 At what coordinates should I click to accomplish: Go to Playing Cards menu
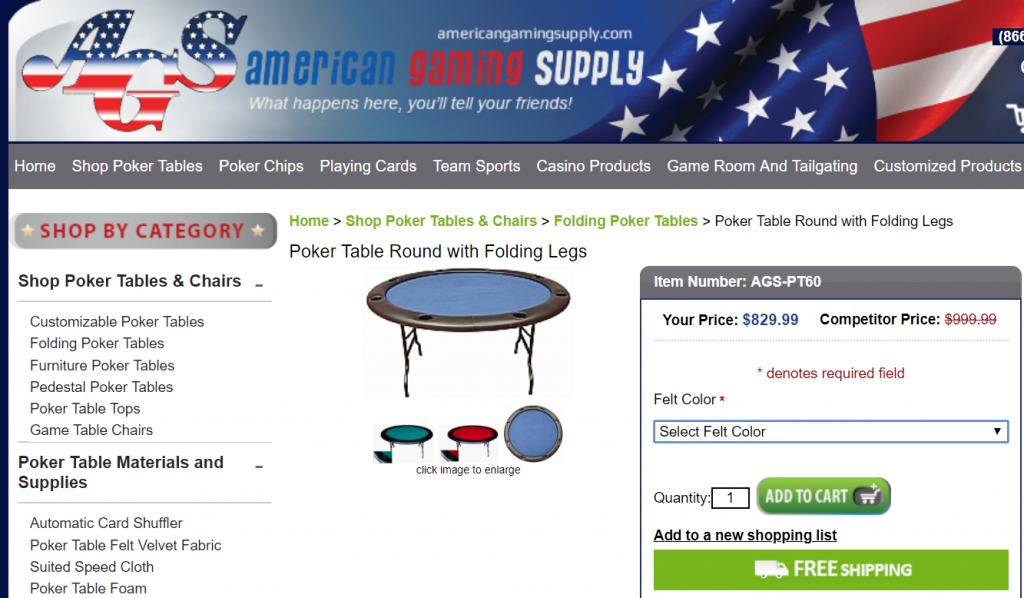pos(368,166)
